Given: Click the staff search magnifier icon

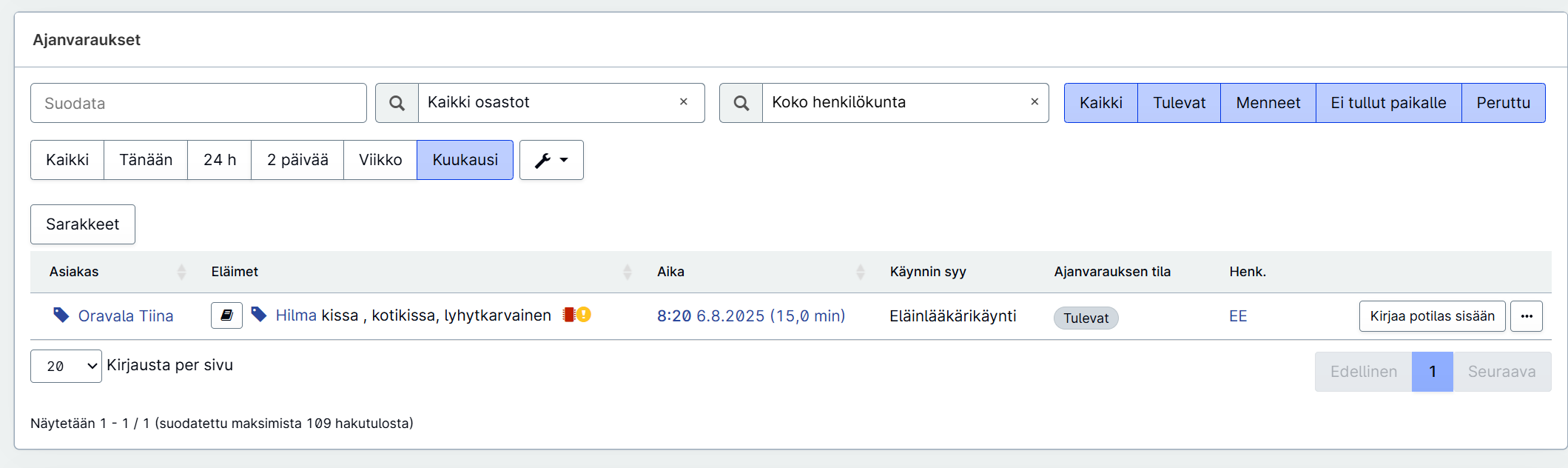Looking at the screenshot, I should click(741, 103).
